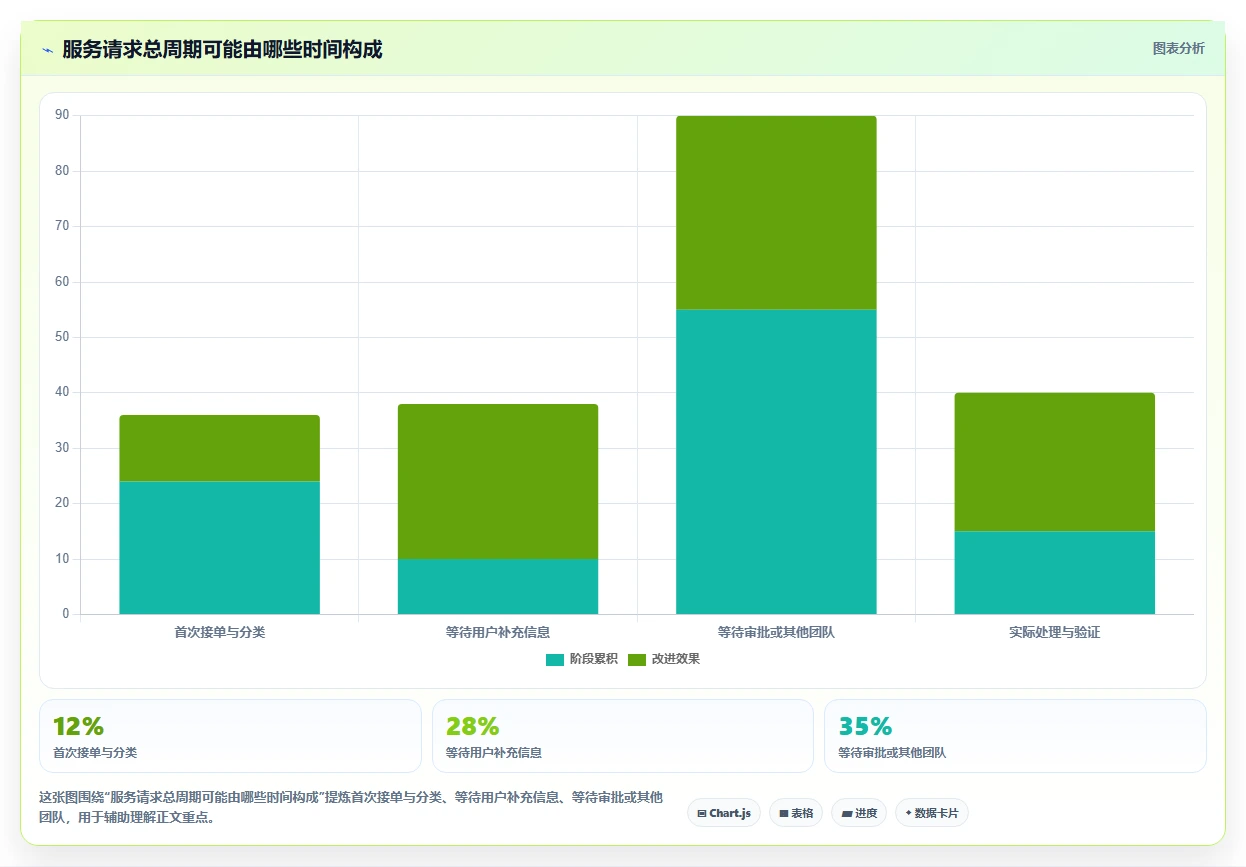
Task: Click the green bar segment for 等待用户补充信息
Action: [x=498, y=481]
